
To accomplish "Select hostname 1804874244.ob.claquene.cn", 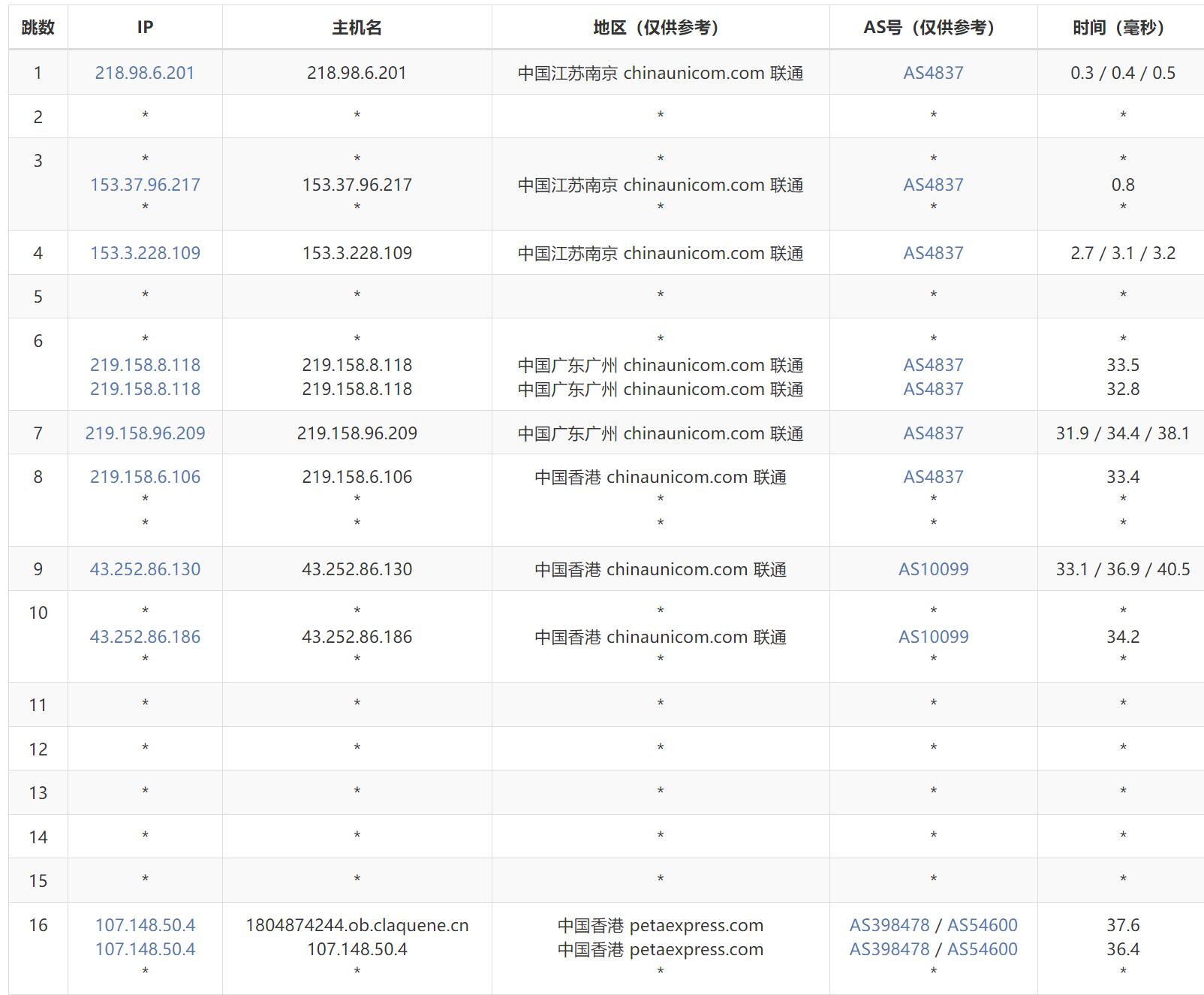I will [x=357, y=925].
